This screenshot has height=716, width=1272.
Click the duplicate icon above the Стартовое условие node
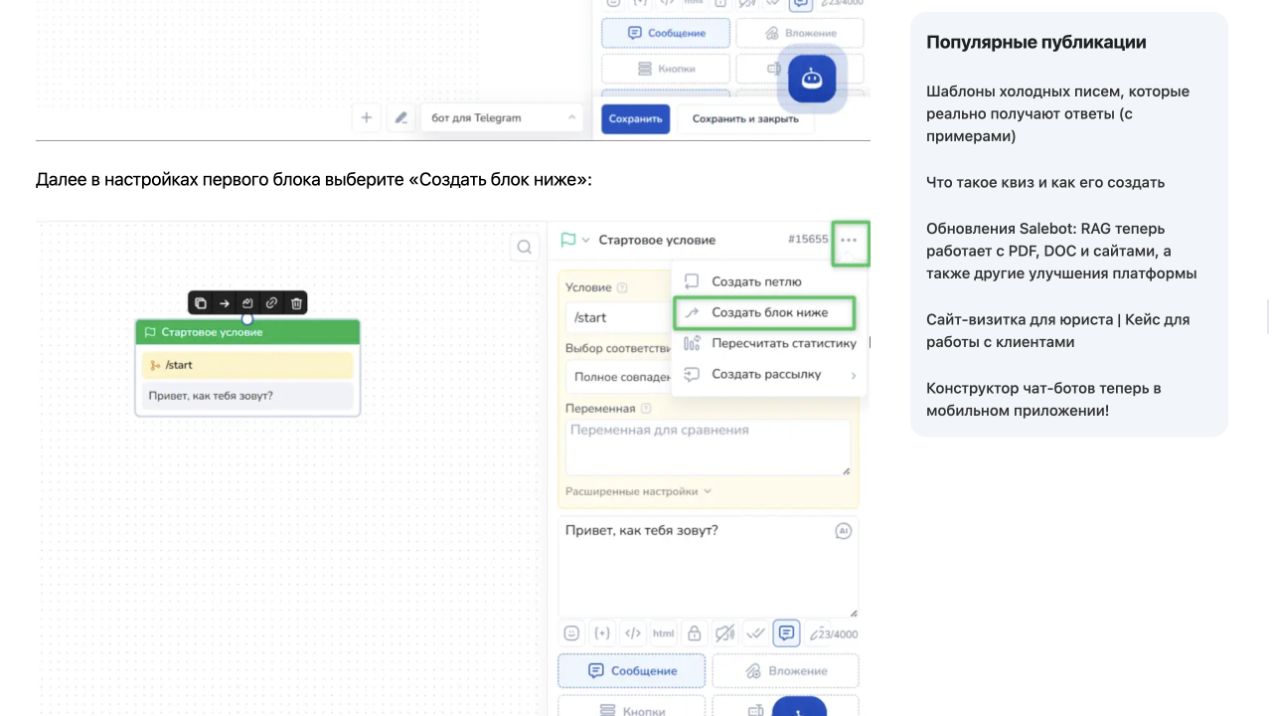(x=200, y=303)
